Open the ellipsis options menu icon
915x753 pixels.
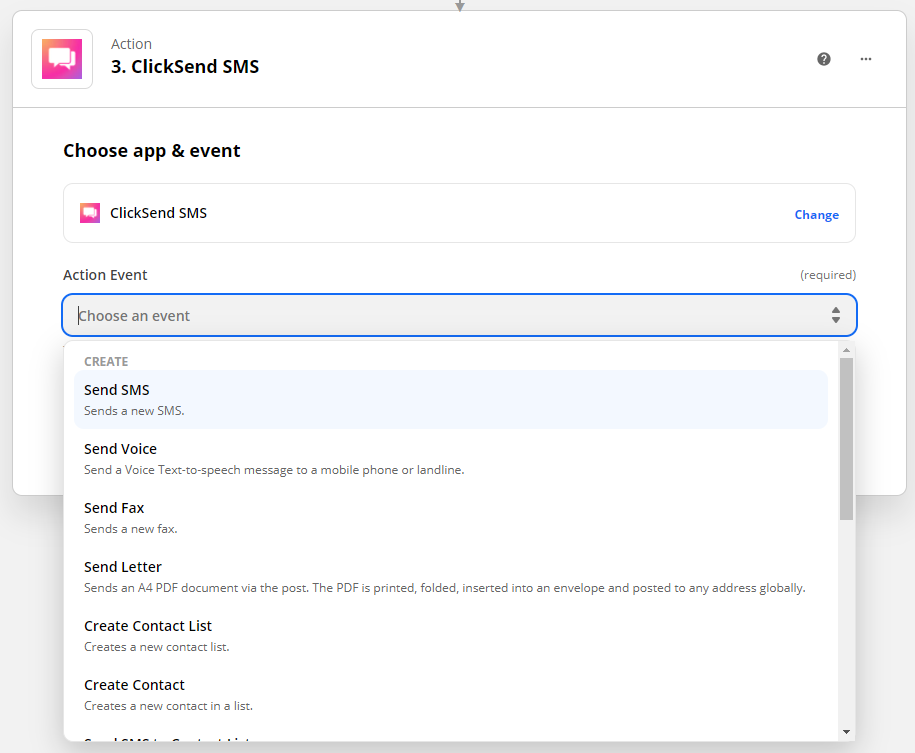point(865,59)
